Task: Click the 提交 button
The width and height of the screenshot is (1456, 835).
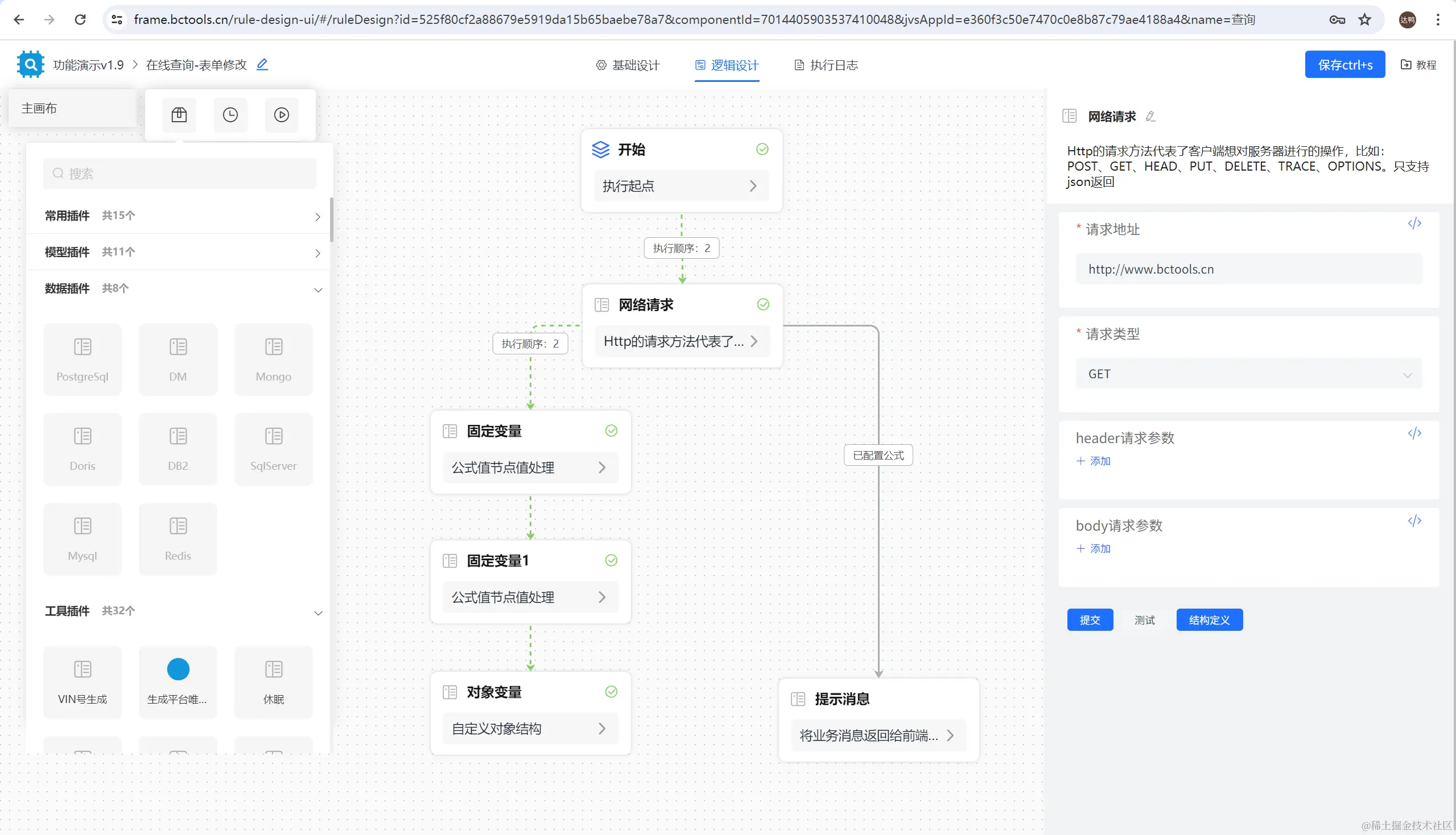Action: coord(1090,620)
